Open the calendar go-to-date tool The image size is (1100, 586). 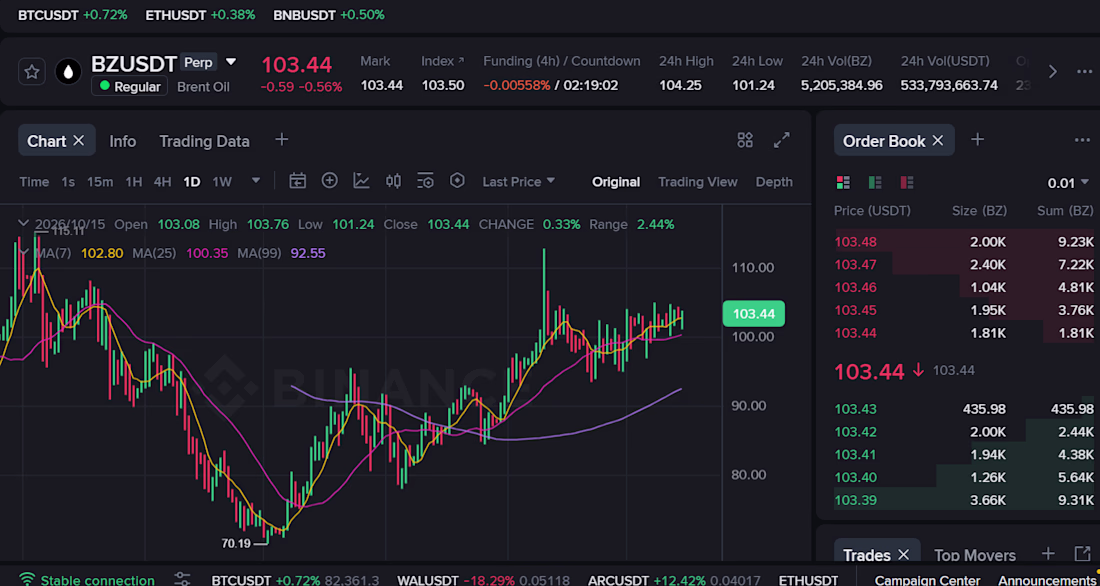coord(297,181)
